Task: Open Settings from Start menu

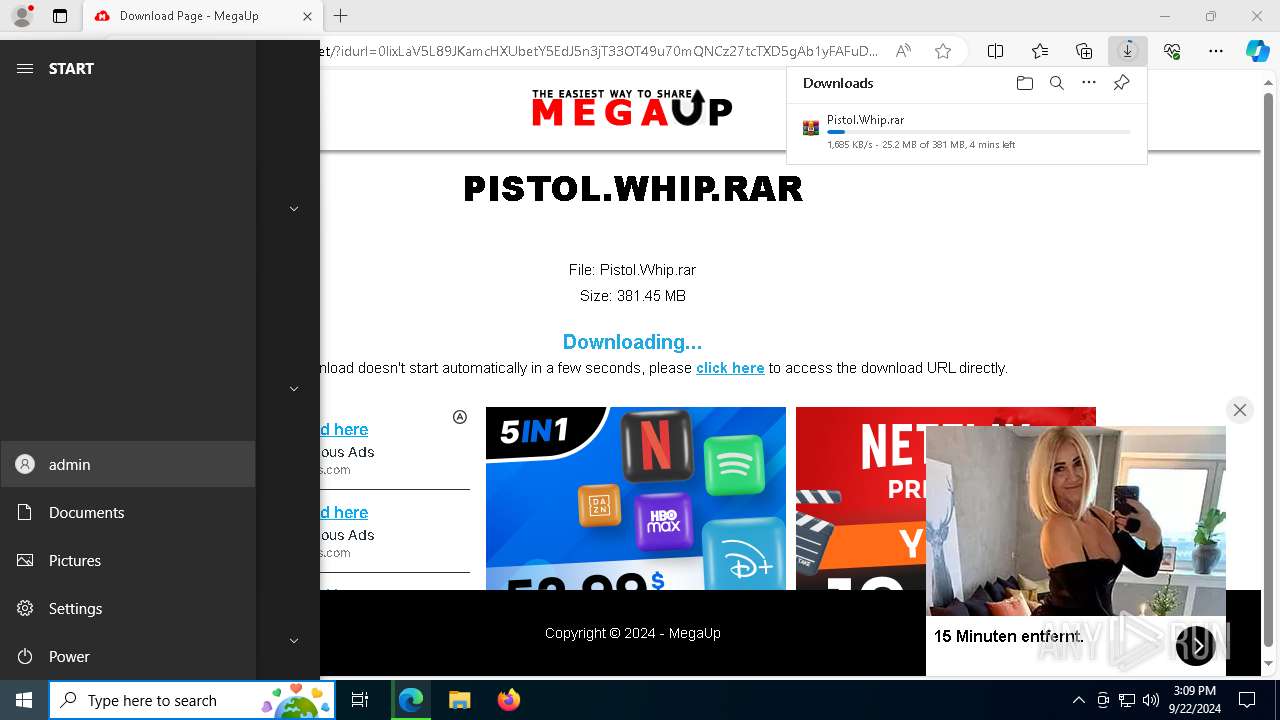Action: click(x=128, y=608)
